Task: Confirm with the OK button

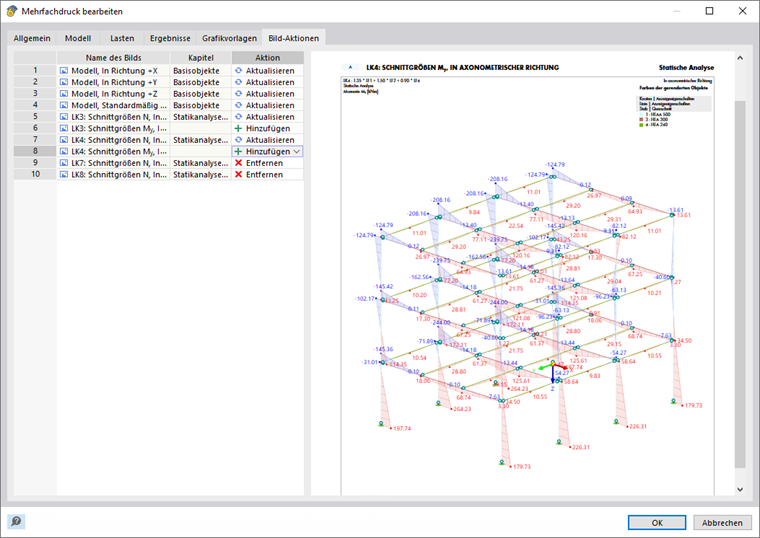Action: tap(657, 522)
